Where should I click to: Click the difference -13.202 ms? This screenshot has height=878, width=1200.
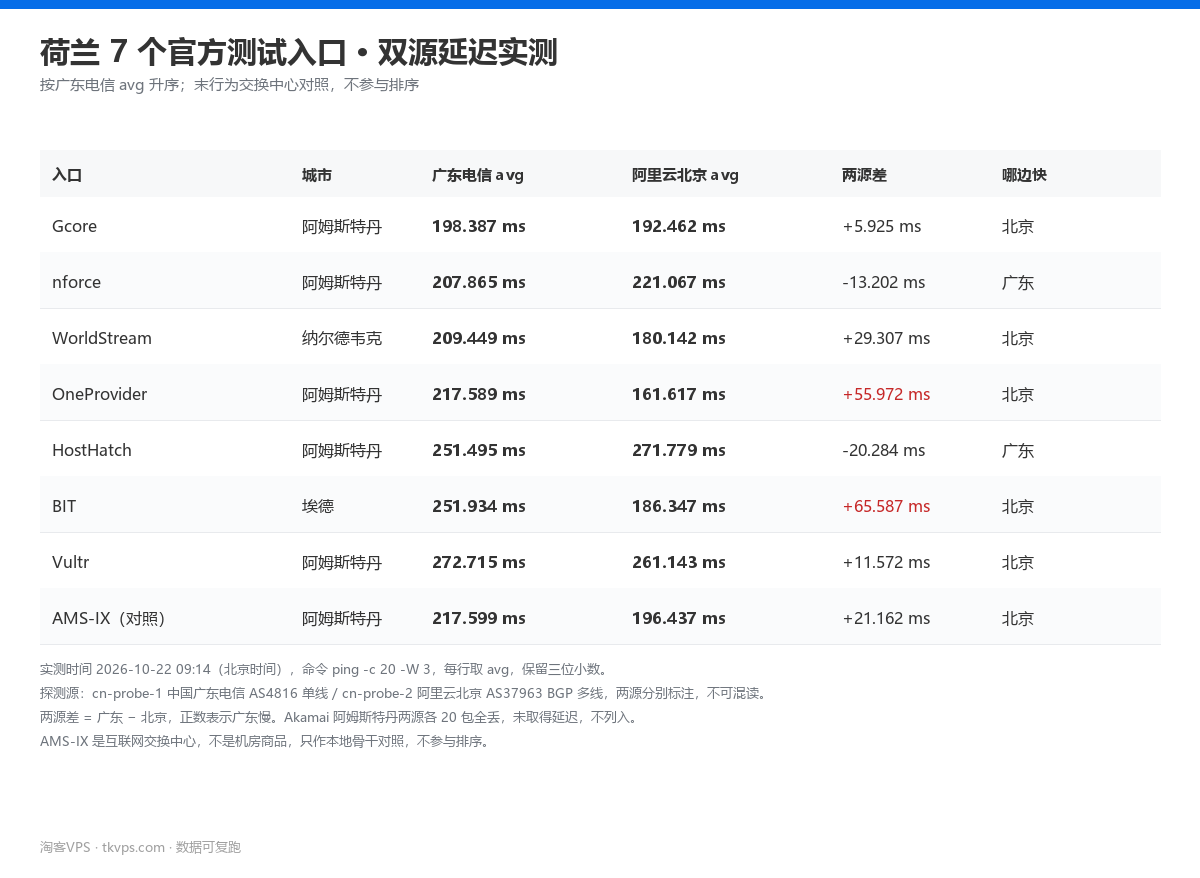point(884,282)
